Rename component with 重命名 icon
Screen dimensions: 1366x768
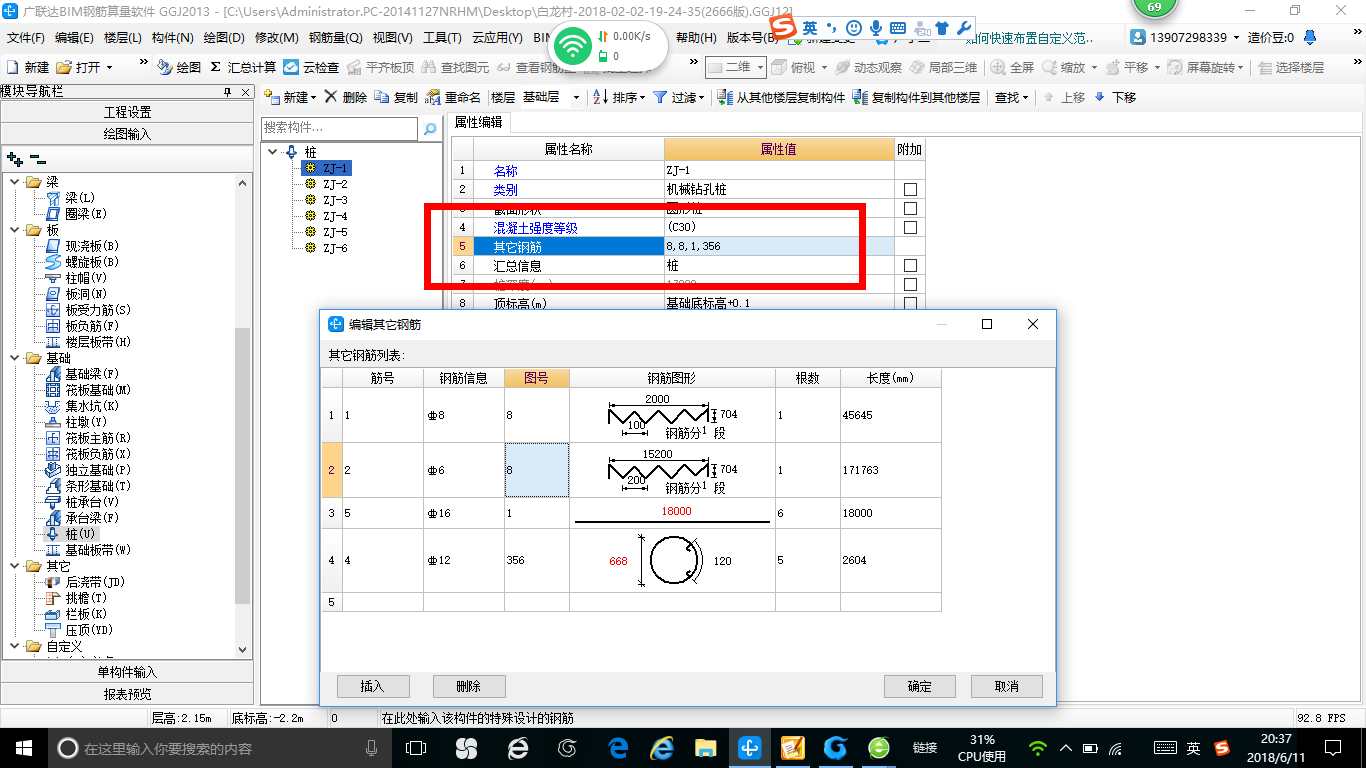pos(454,97)
